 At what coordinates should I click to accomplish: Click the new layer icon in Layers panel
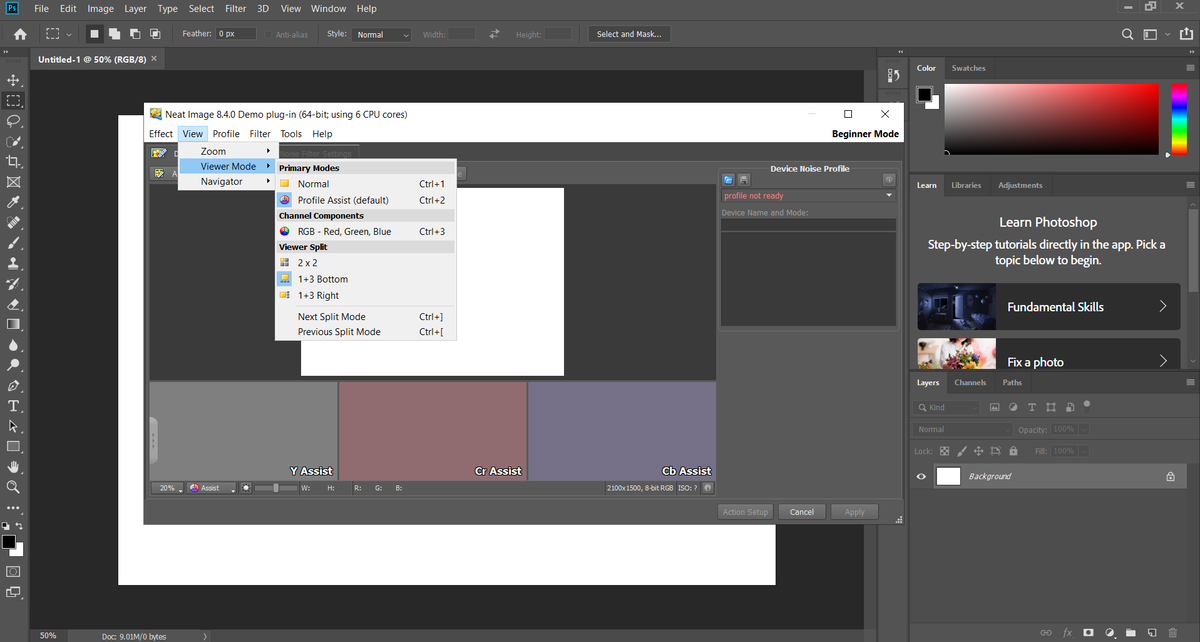(x=1153, y=632)
